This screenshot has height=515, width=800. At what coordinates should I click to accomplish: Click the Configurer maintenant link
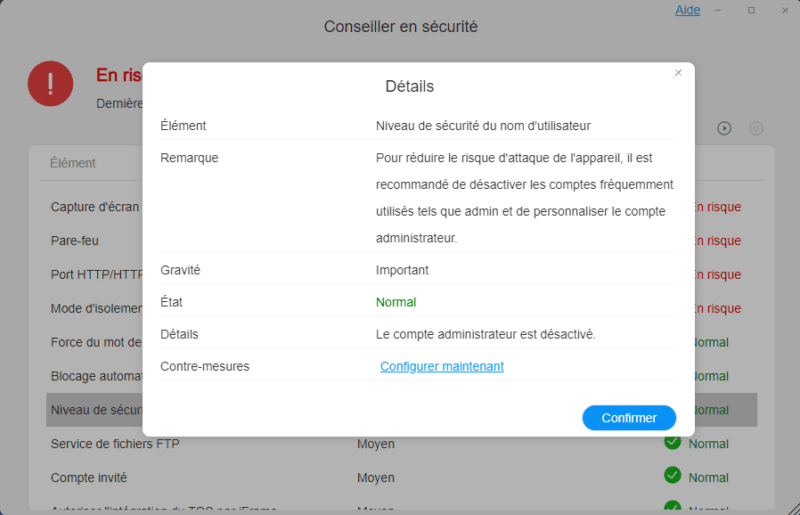click(x=442, y=366)
